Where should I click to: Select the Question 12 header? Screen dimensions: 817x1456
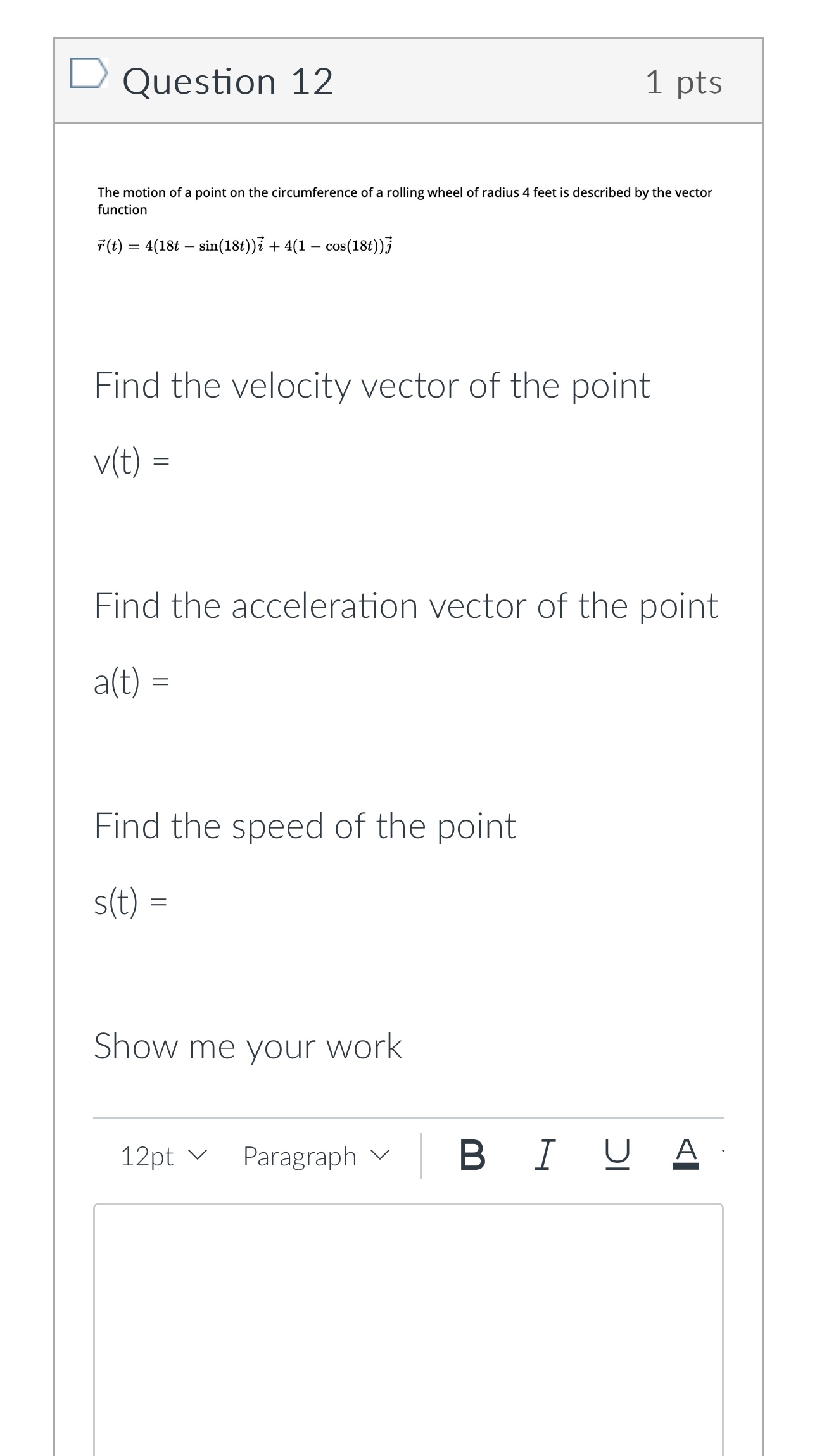tap(228, 81)
